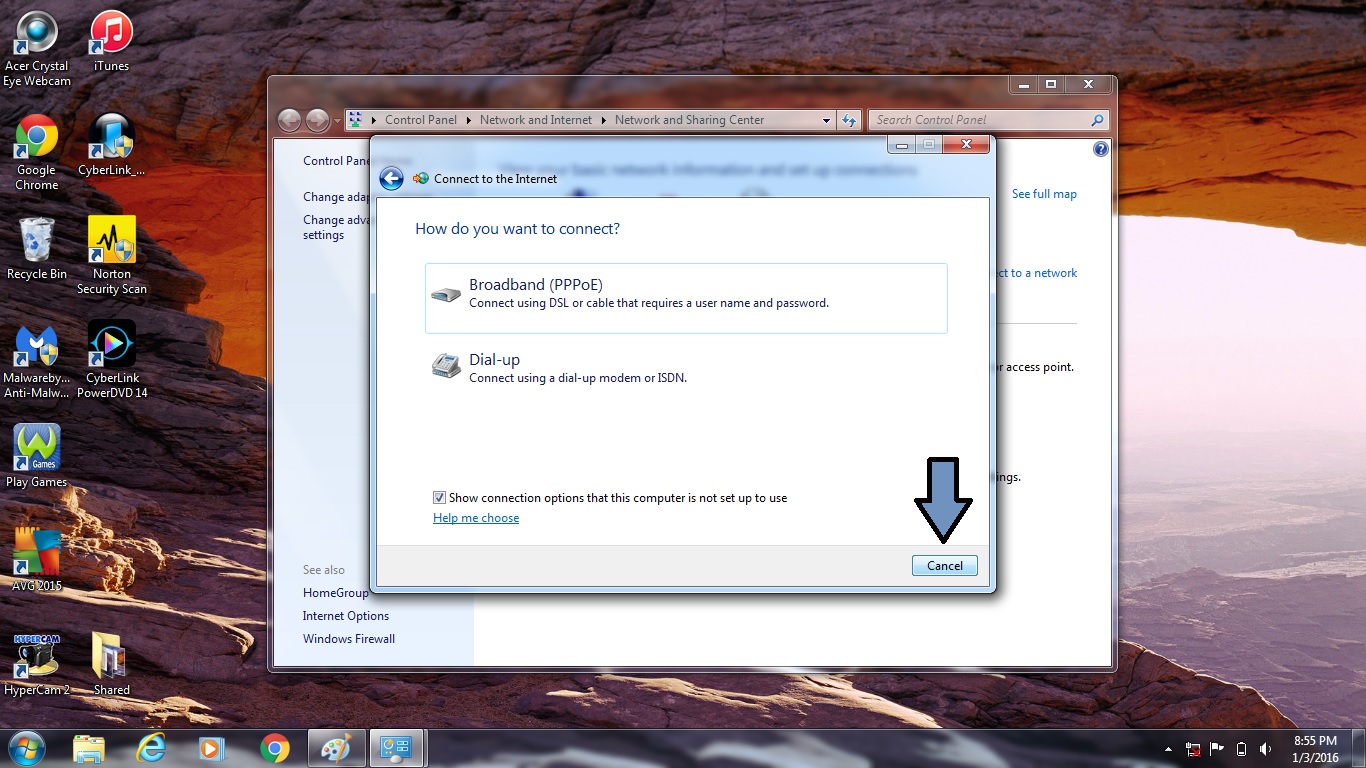Choose the Broadband (PPPoE) connection option
The width and height of the screenshot is (1366, 768).
686,298
